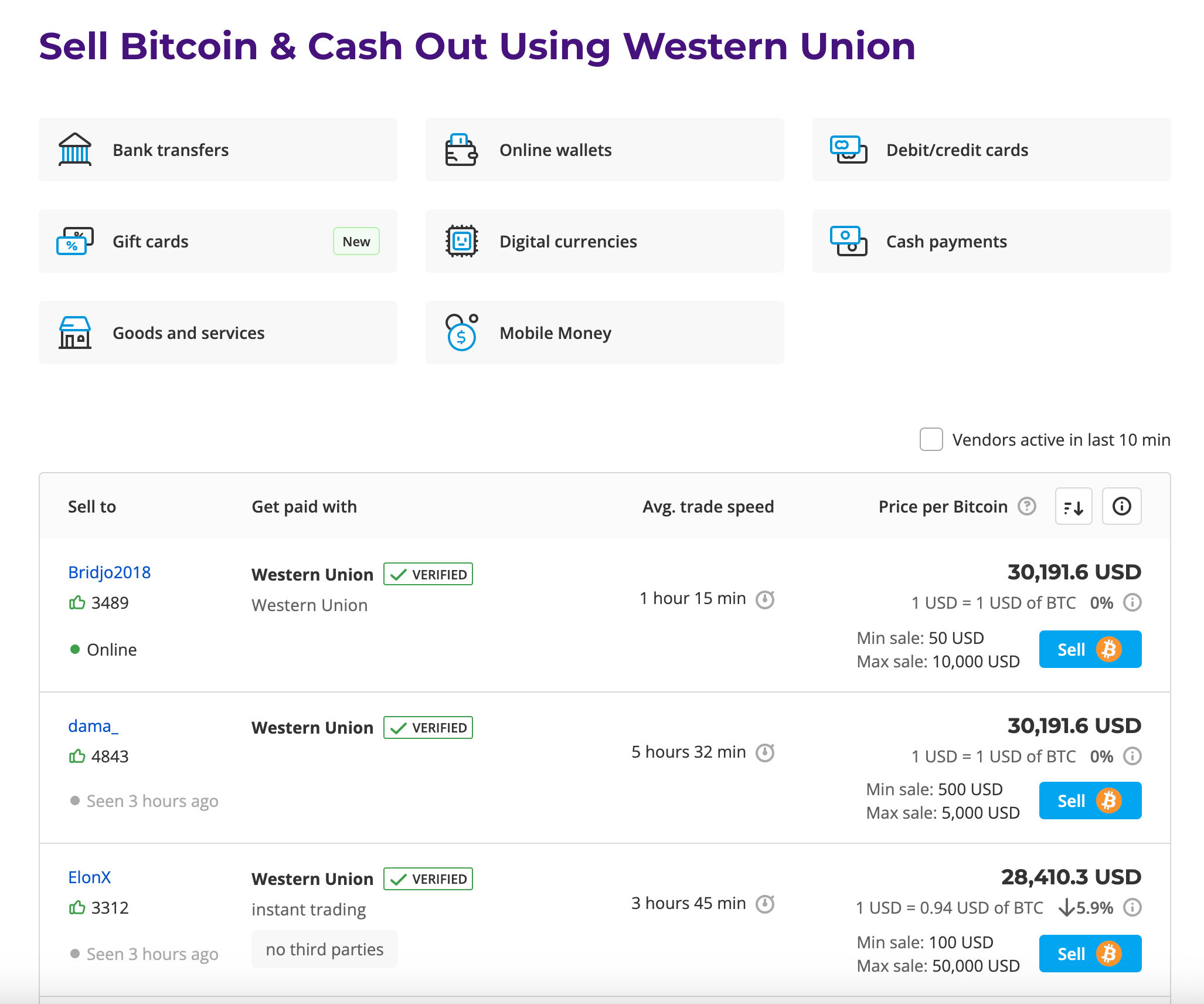Image resolution: width=1204 pixels, height=1004 pixels.
Task: Click 'Min sale: 500 USD' text
Action: (934, 789)
